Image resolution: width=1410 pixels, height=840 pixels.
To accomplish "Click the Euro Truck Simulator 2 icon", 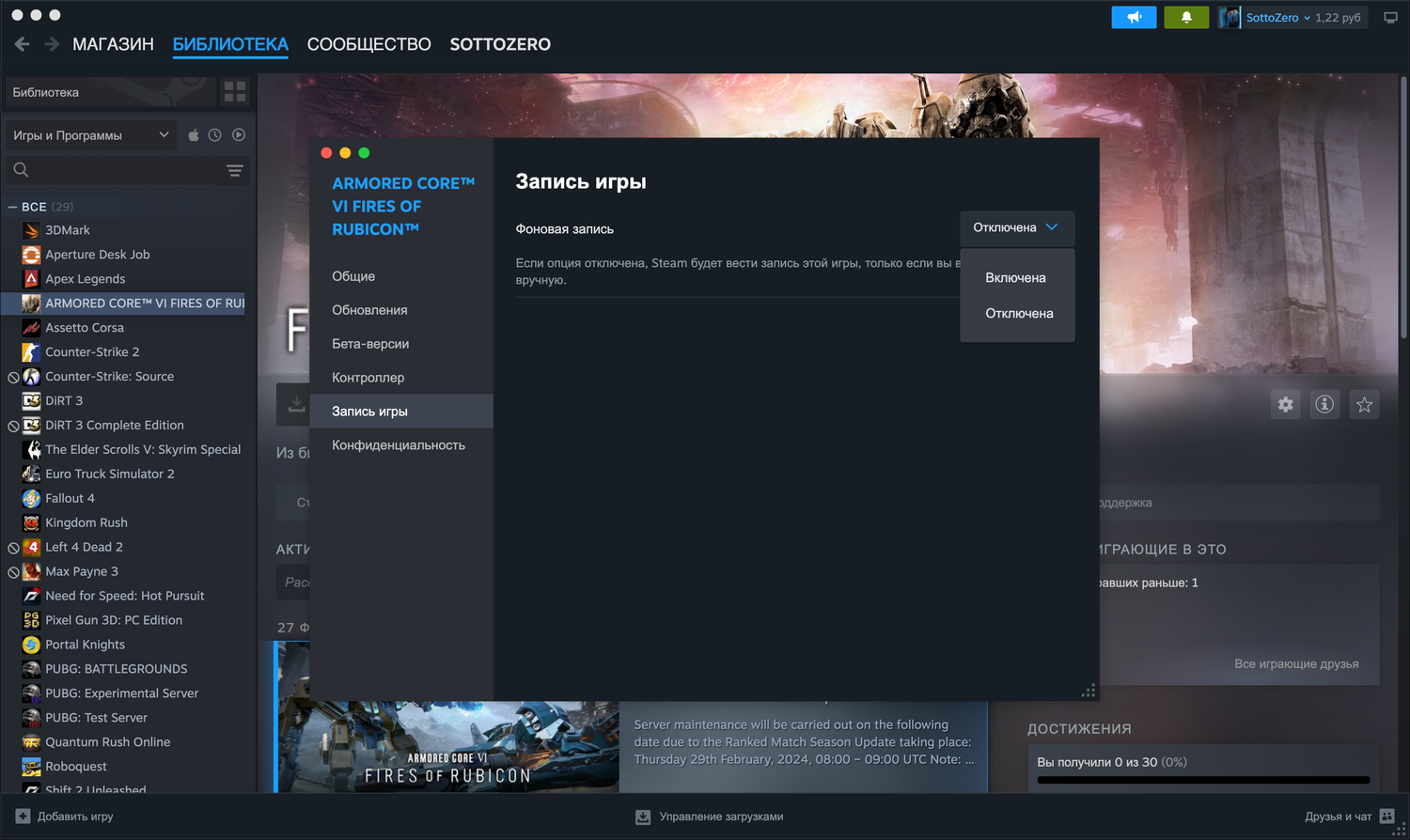I will tap(31, 474).
